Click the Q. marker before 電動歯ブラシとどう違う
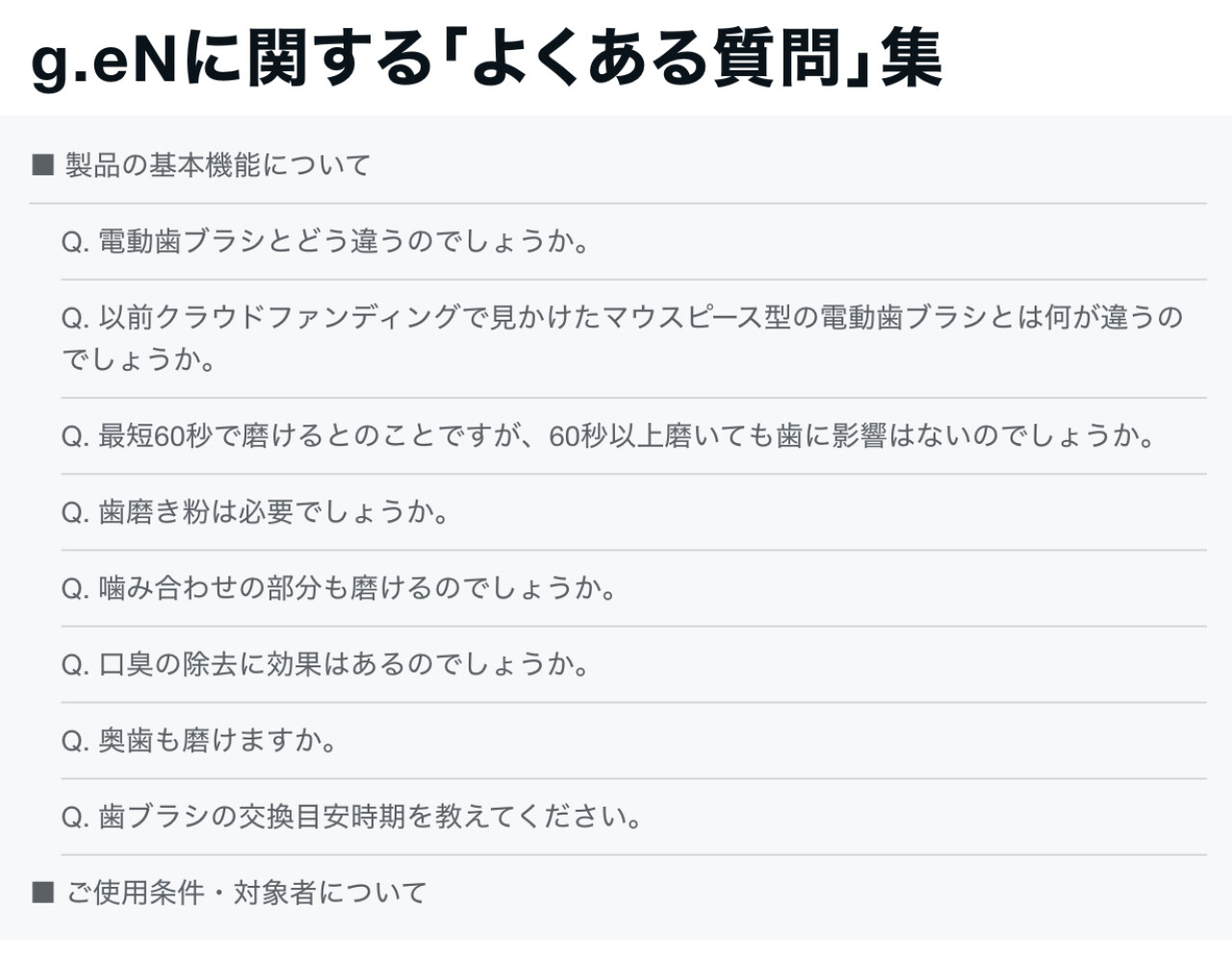 coord(75,243)
